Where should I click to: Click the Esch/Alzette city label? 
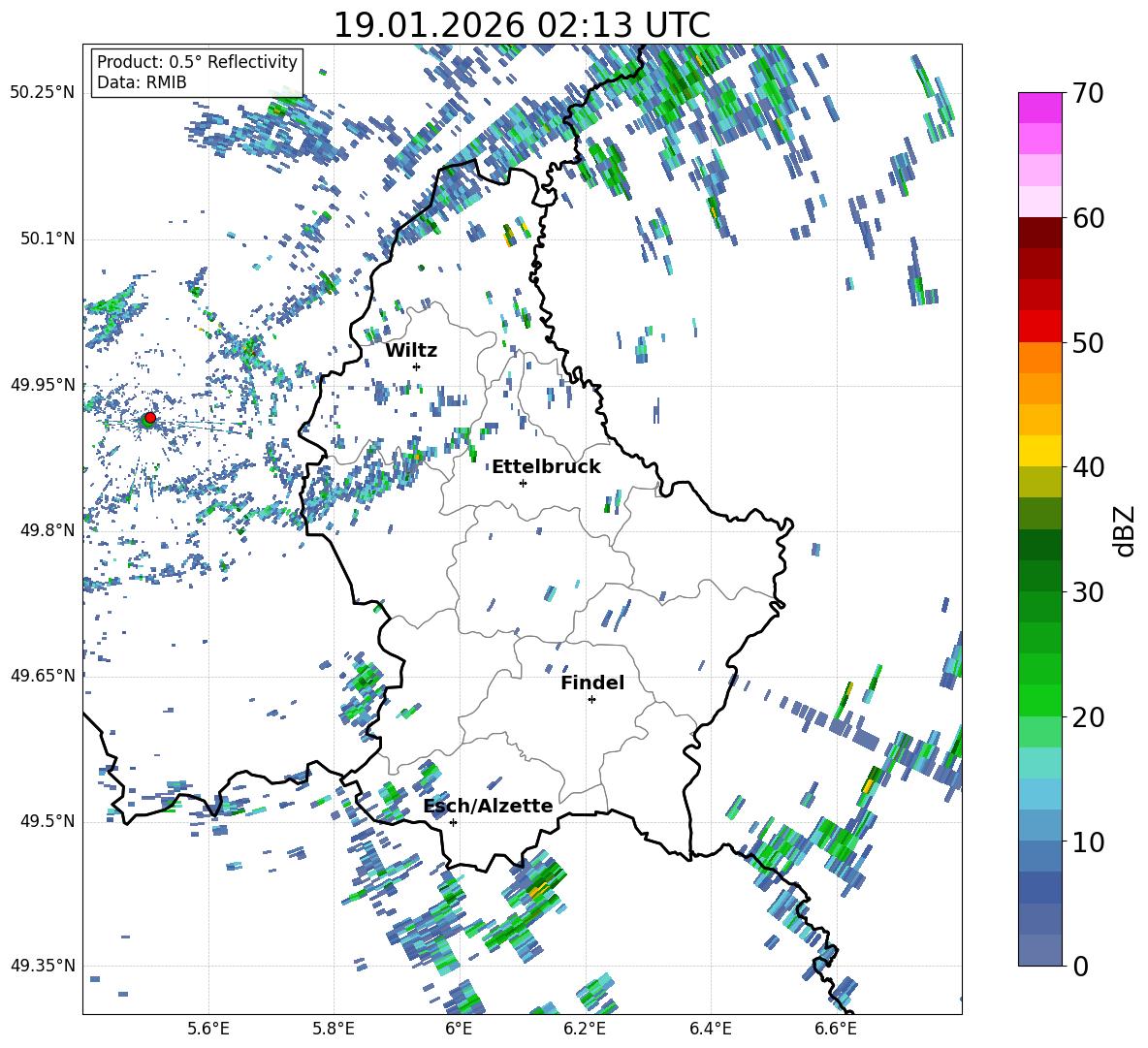tap(488, 806)
